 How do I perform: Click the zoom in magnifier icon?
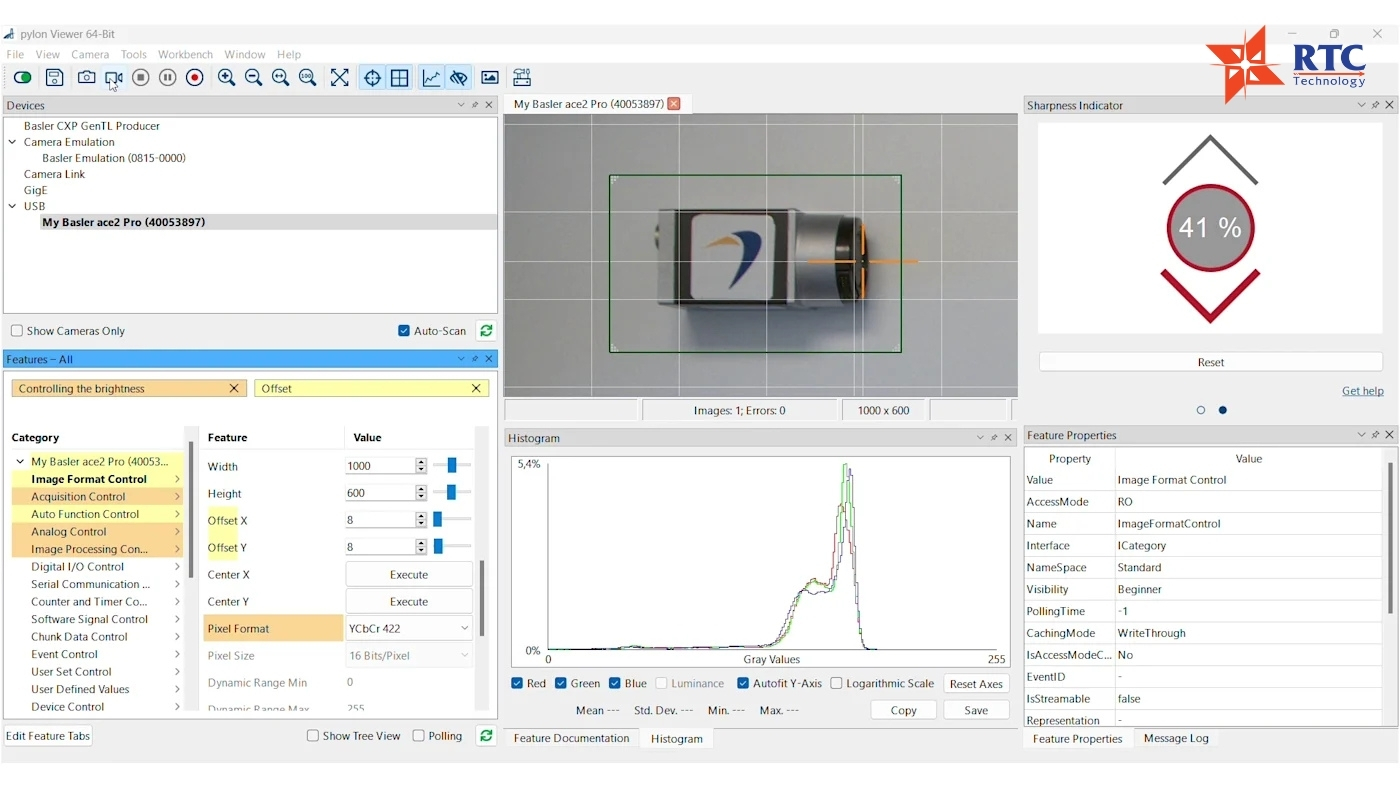pos(227,78)
